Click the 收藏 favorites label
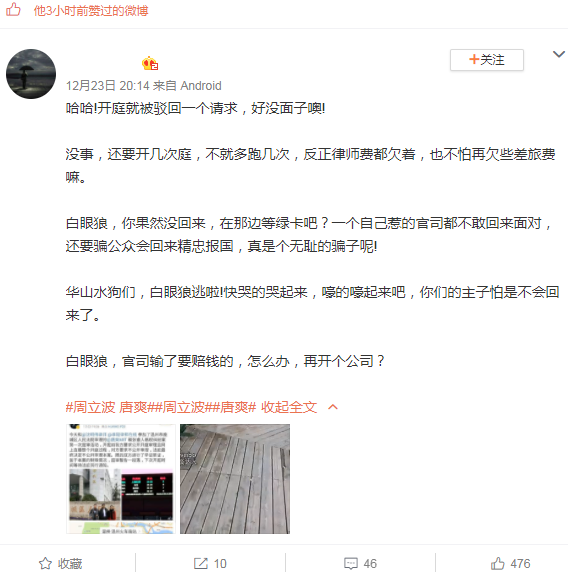The height and width of the screenshot is (572, 568). point(70,564)
